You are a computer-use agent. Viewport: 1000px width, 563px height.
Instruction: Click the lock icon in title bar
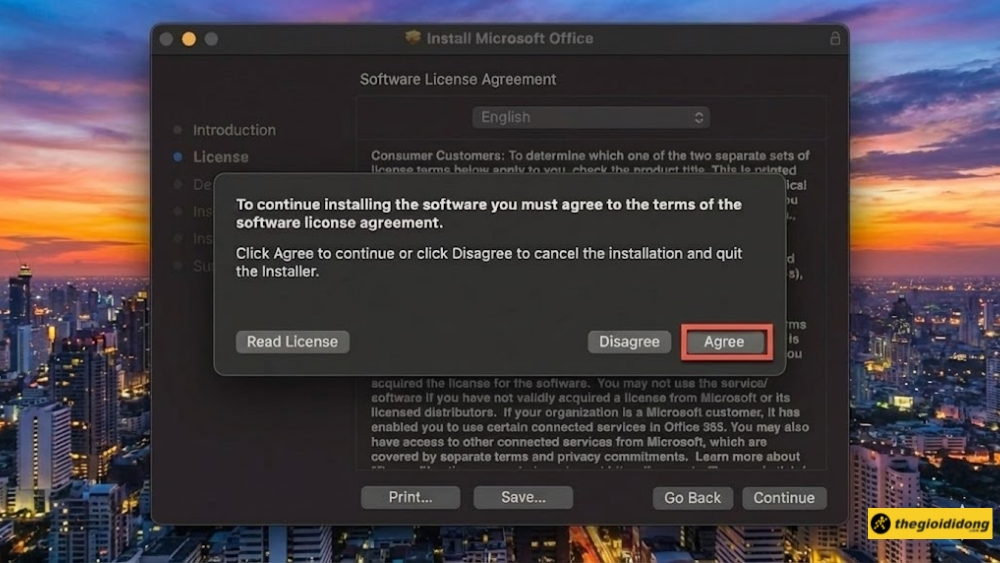[x=835, y=38]
